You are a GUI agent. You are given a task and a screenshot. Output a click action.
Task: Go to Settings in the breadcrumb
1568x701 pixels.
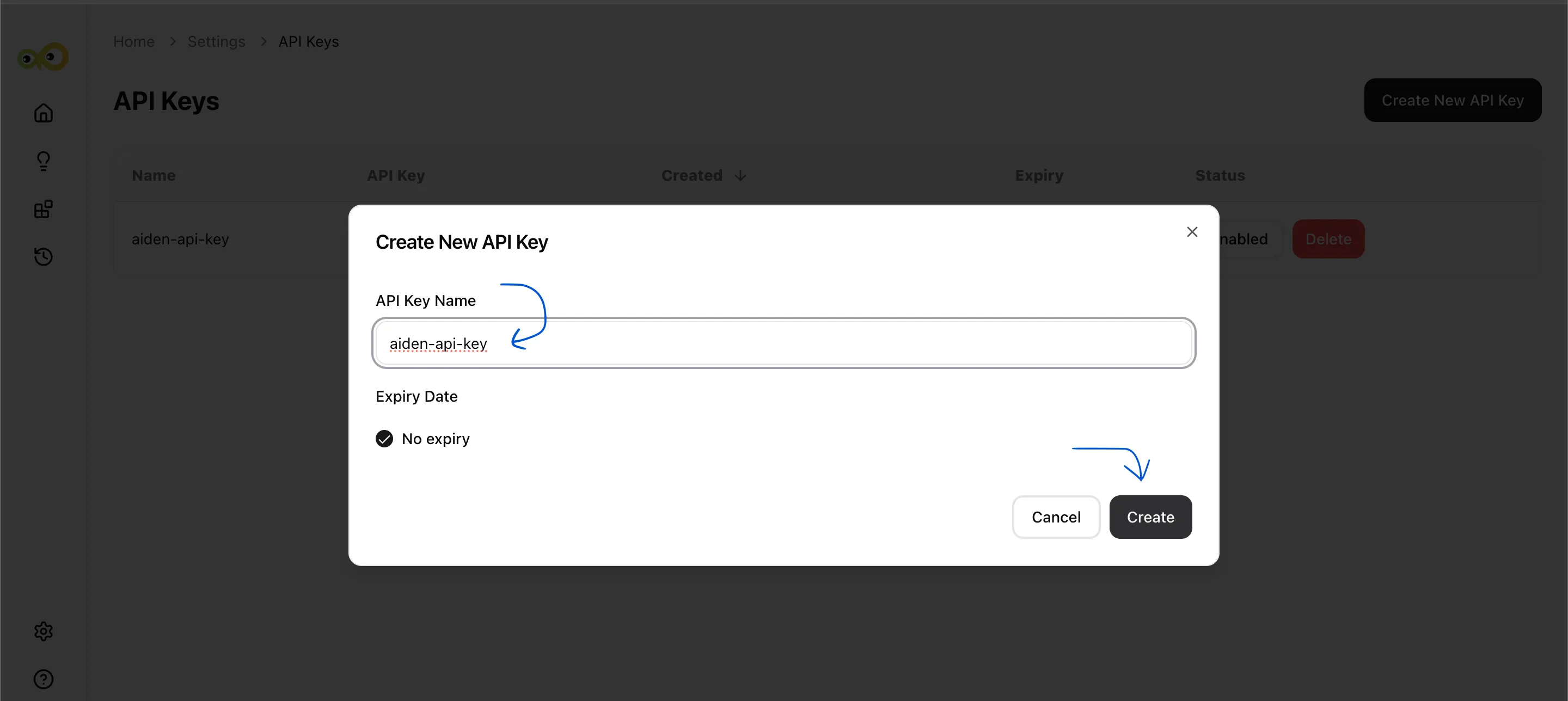(216, 42)
